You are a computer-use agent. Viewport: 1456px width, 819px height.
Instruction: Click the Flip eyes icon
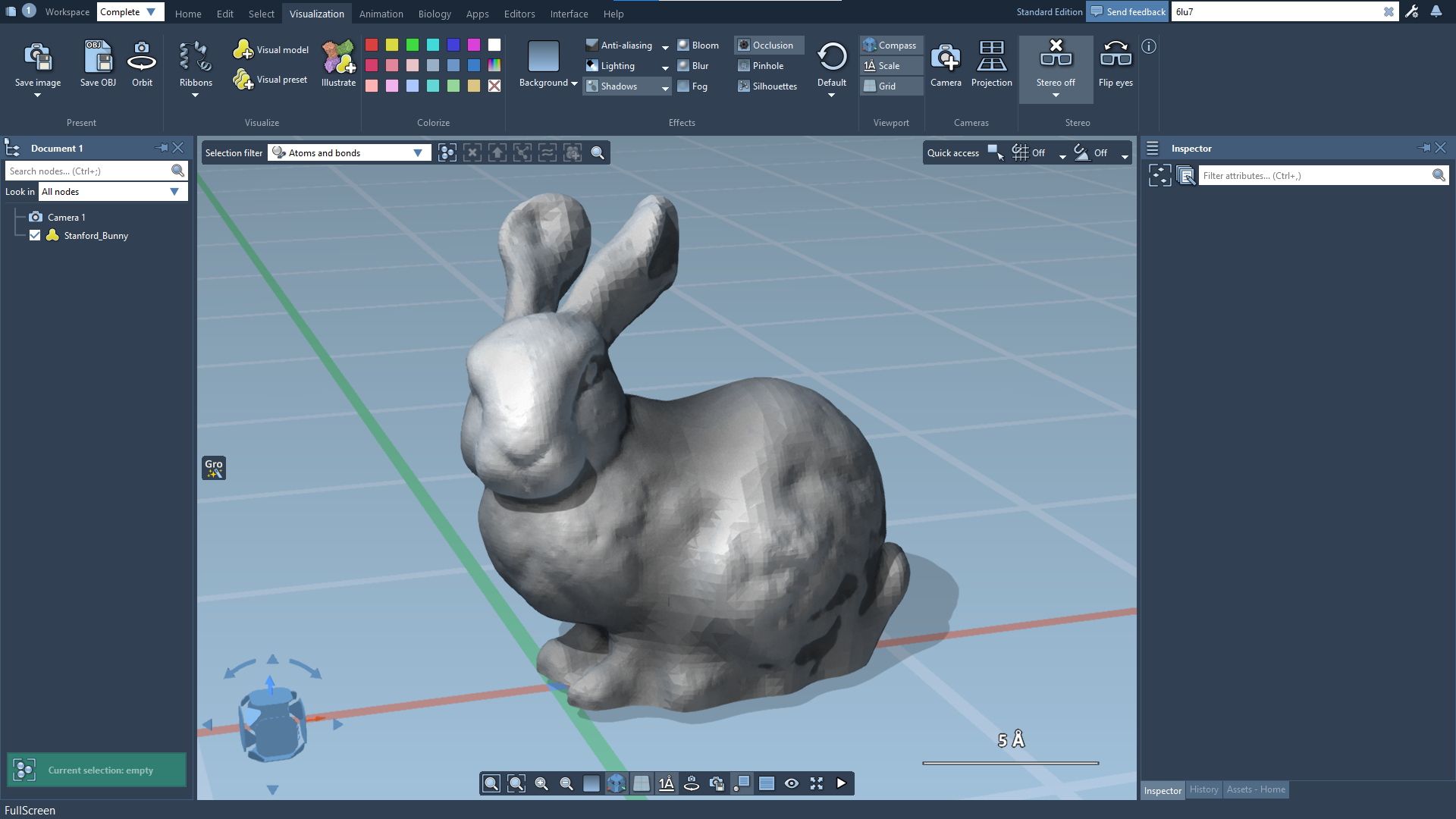point(1116,55)
